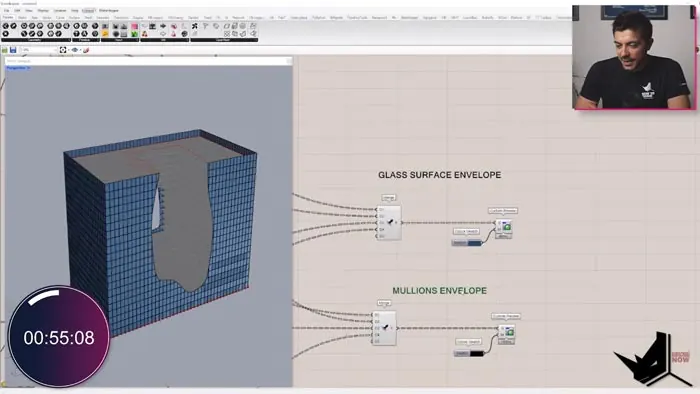This screenshot has width=700, height=394.
Task: Switch to the Transform component tab
Action: tap(121, 17)
